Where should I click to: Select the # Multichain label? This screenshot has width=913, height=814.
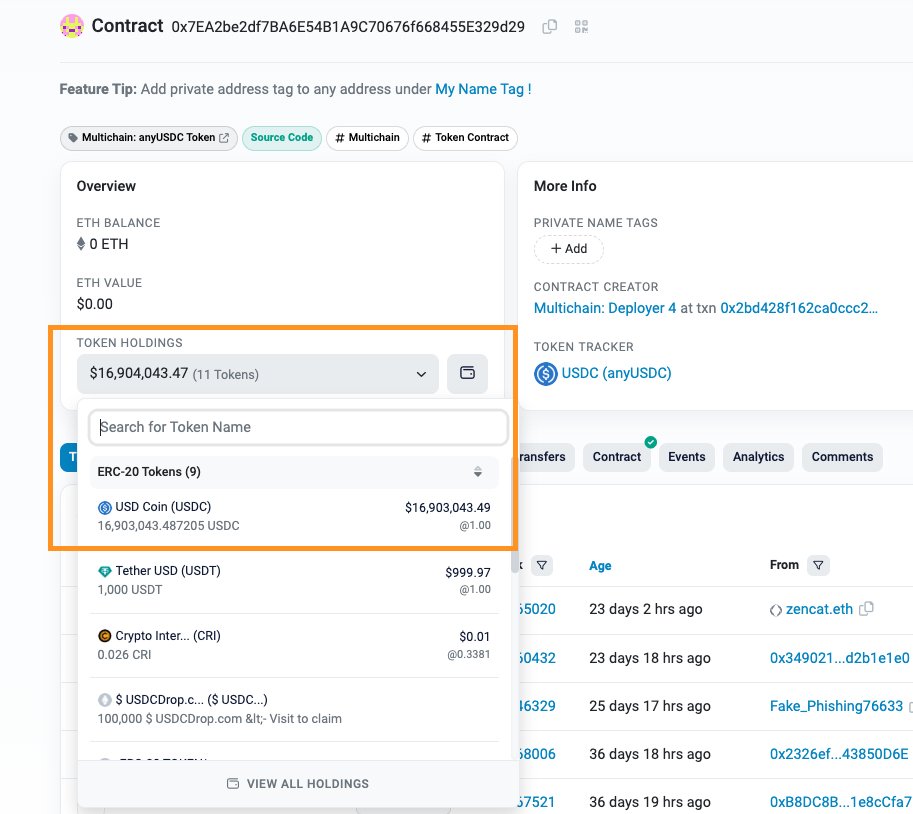pyautogui.click(x=367, y=138)
